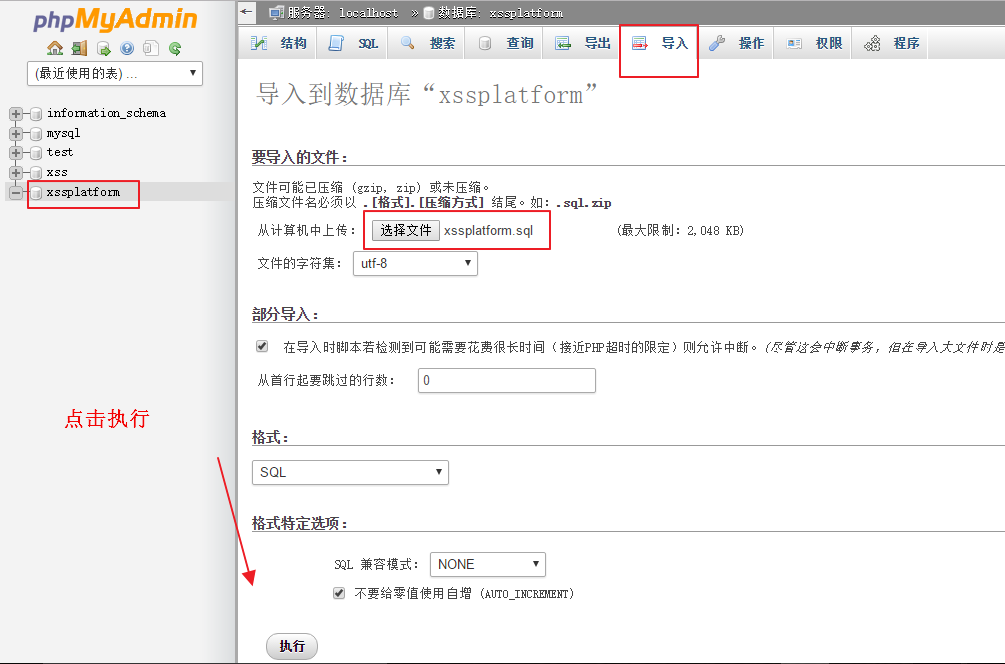Open the blue help documentation icon
1005x664 pixels.
pyautogui.click(x=127, y=48)
